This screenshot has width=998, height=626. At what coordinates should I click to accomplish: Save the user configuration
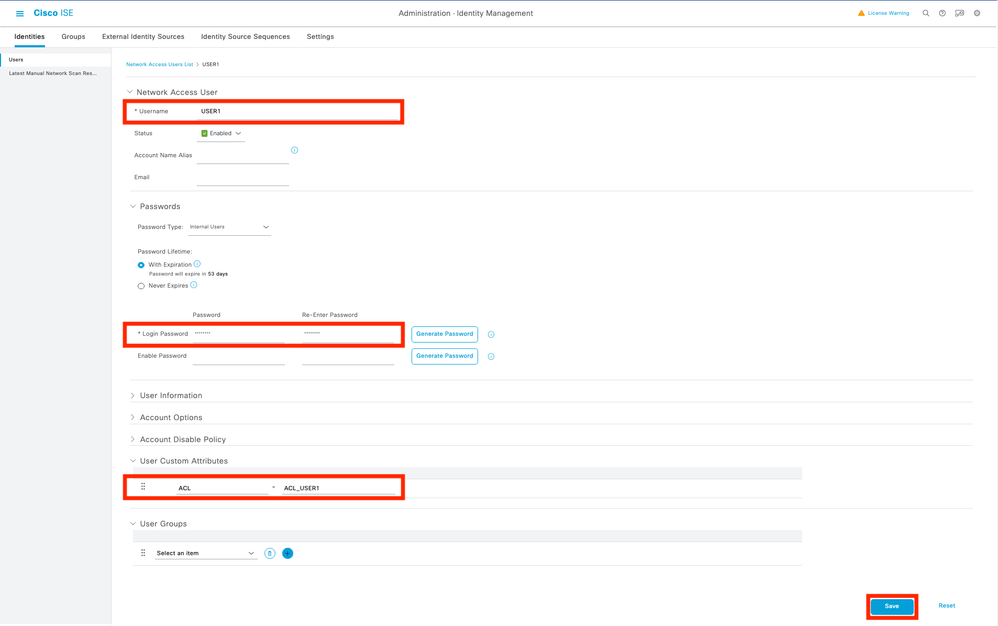click(x=892, y=606)
